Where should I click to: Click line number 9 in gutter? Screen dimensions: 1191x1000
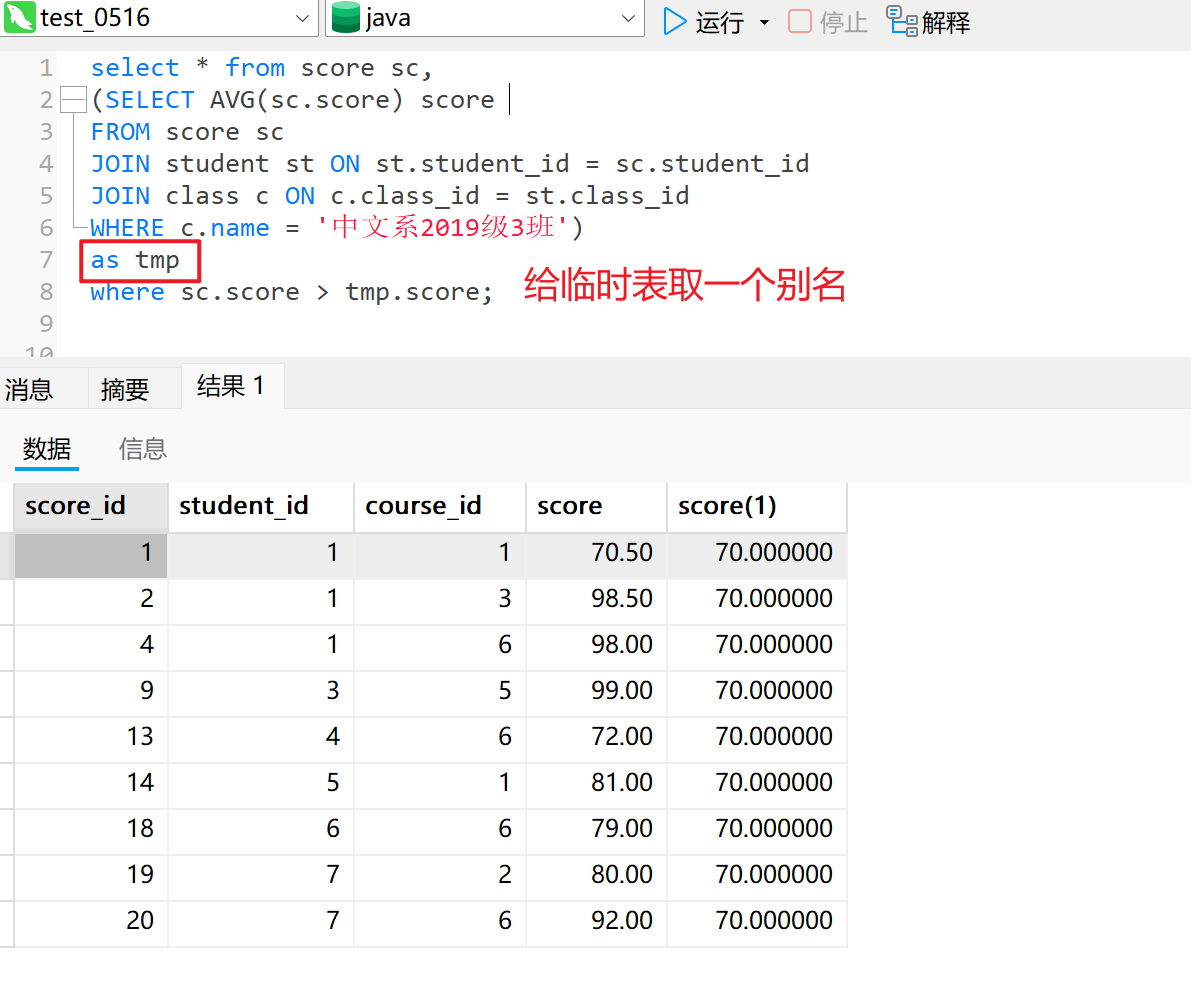(46, 324)
